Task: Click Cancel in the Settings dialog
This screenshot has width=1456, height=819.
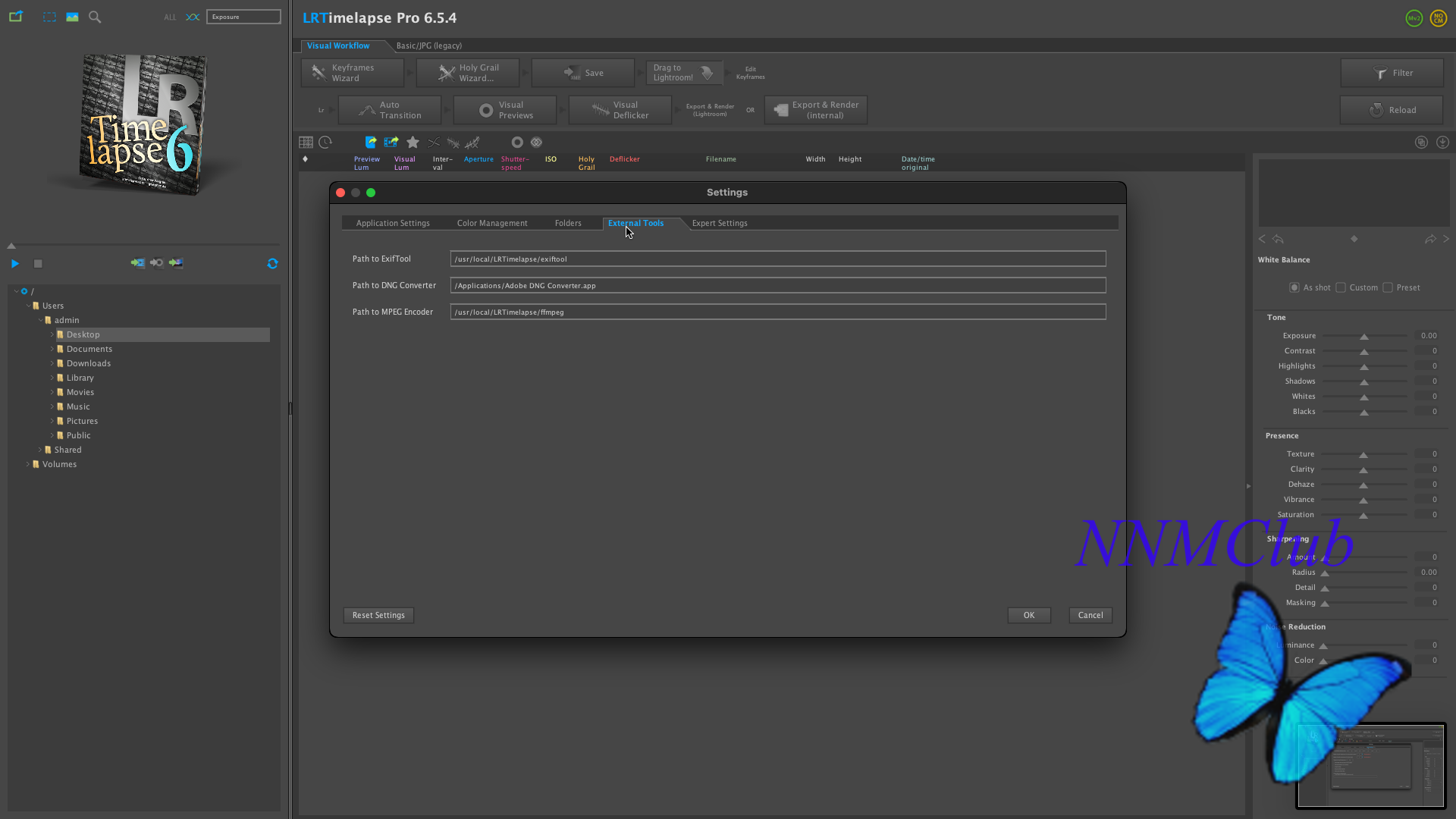Action: point(1090,615)
